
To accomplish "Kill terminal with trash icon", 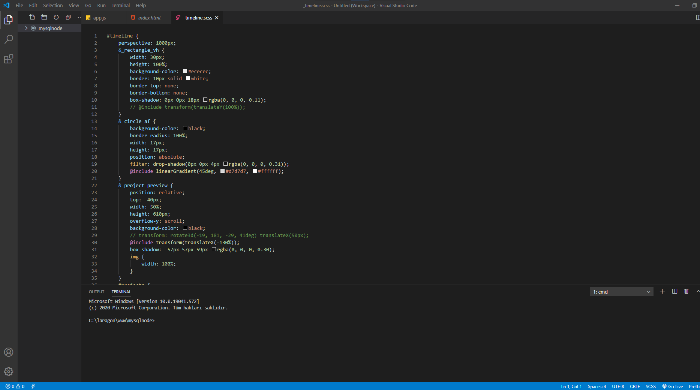I will tap(686, 291).
